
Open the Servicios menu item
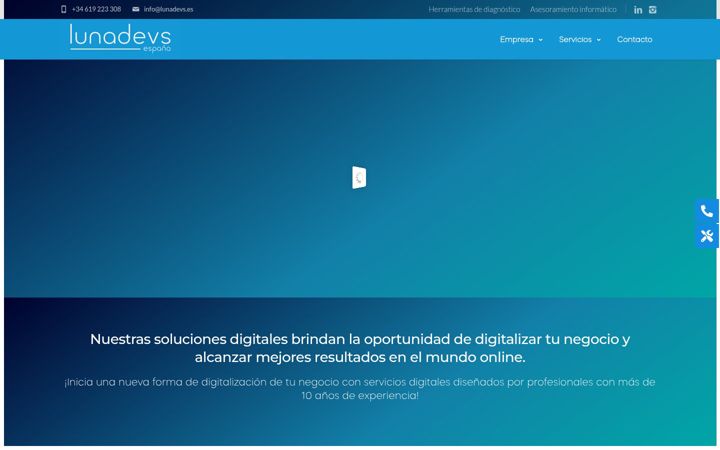(x=575, y=39)
